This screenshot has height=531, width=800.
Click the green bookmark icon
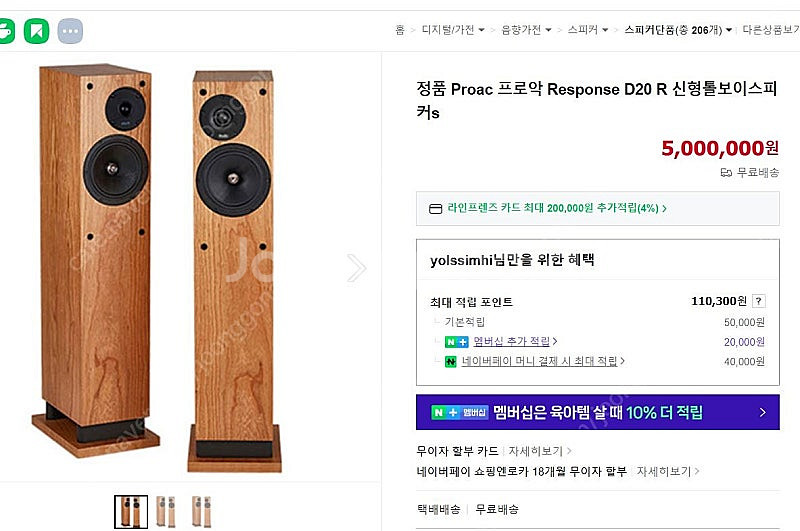[37, 30]
